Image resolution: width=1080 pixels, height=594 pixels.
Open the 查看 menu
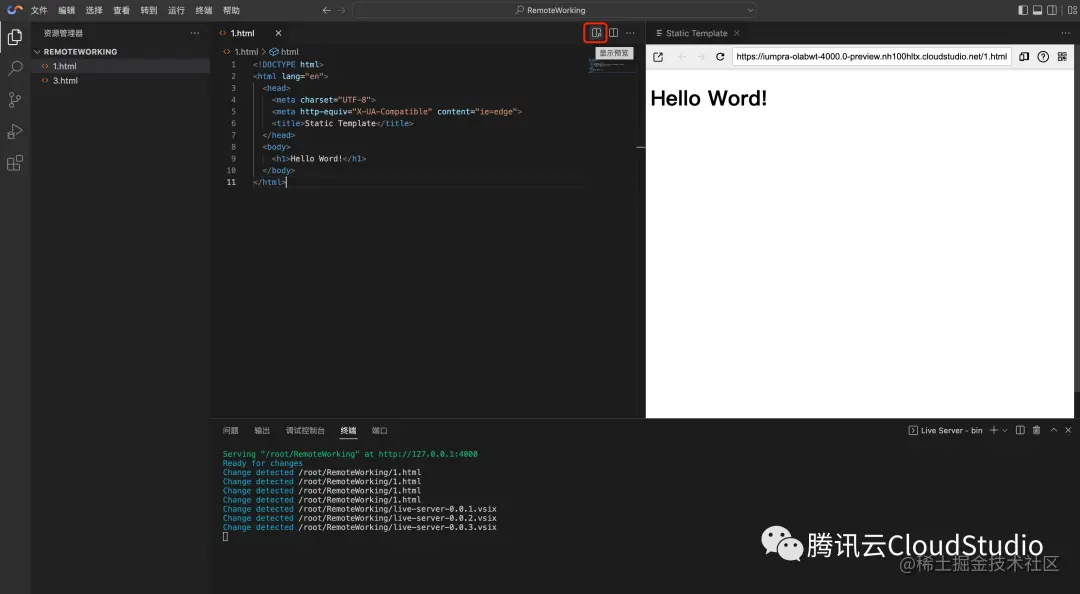click(122, 10)
